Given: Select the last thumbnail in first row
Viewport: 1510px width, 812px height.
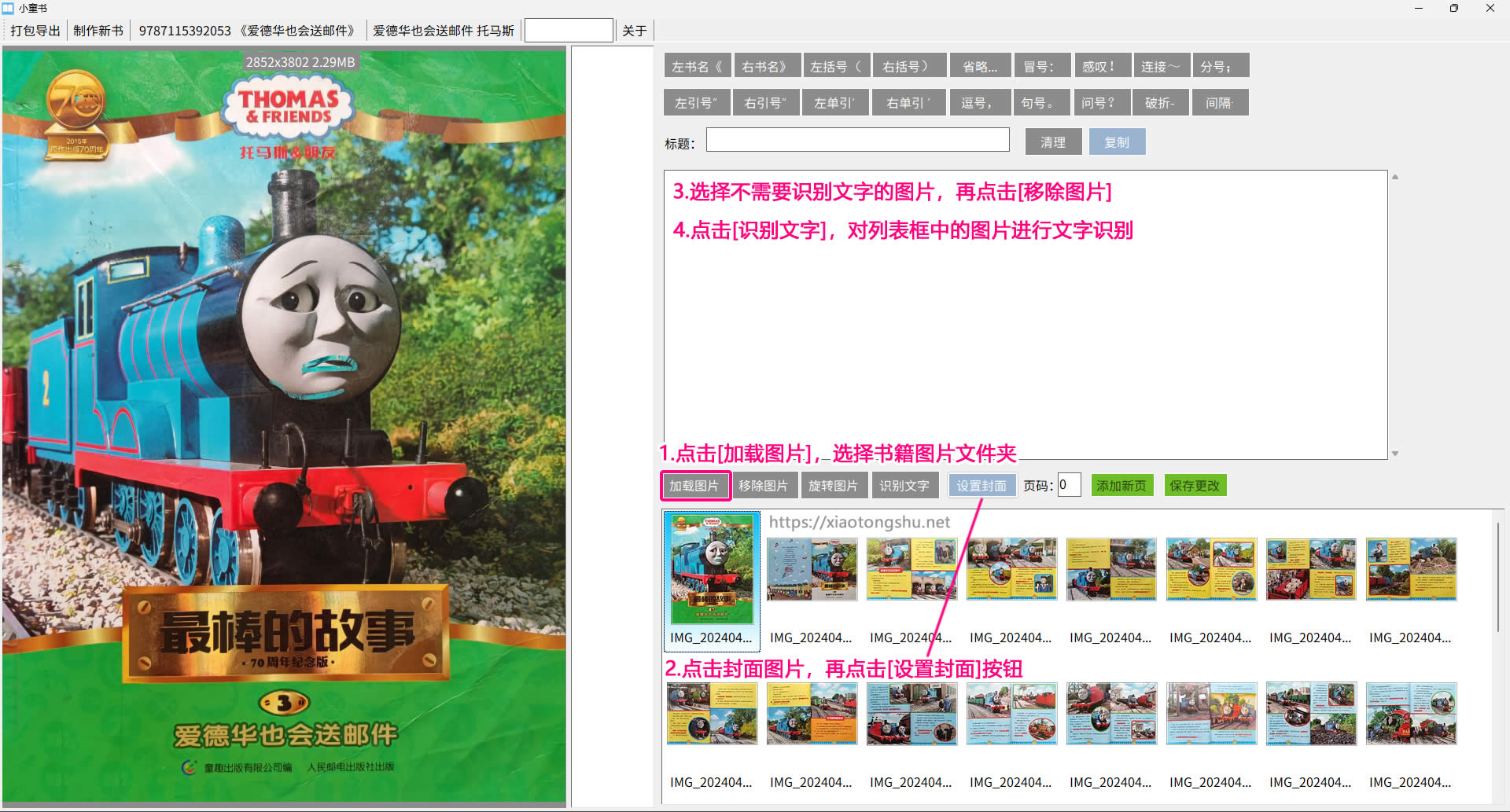Looking at the screenshot, I should 1411,569.
